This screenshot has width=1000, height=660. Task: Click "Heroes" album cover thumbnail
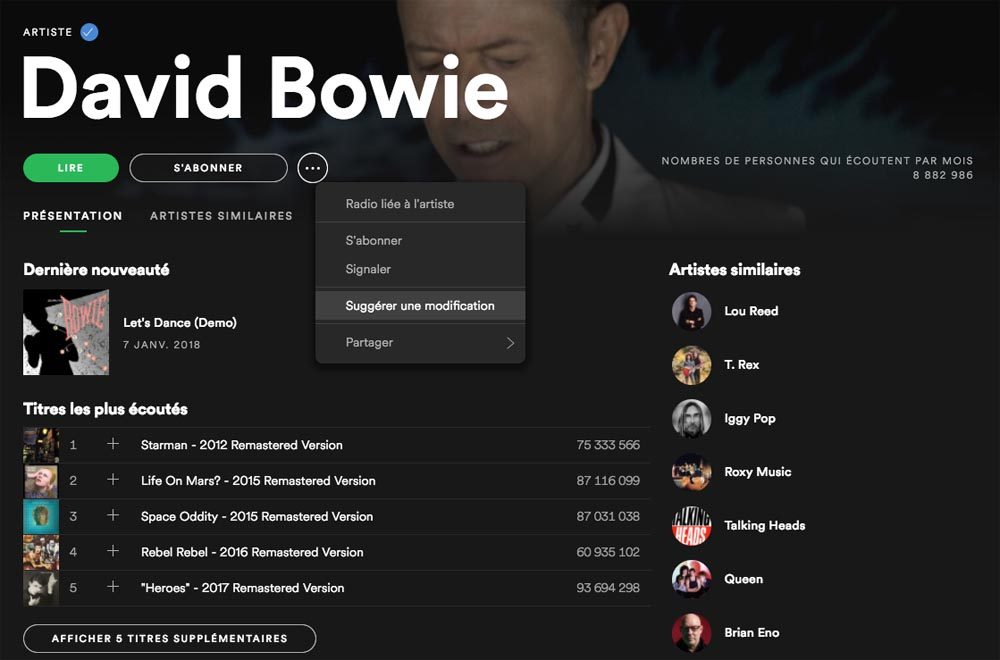pyautogui.click(x=41, y=588)
